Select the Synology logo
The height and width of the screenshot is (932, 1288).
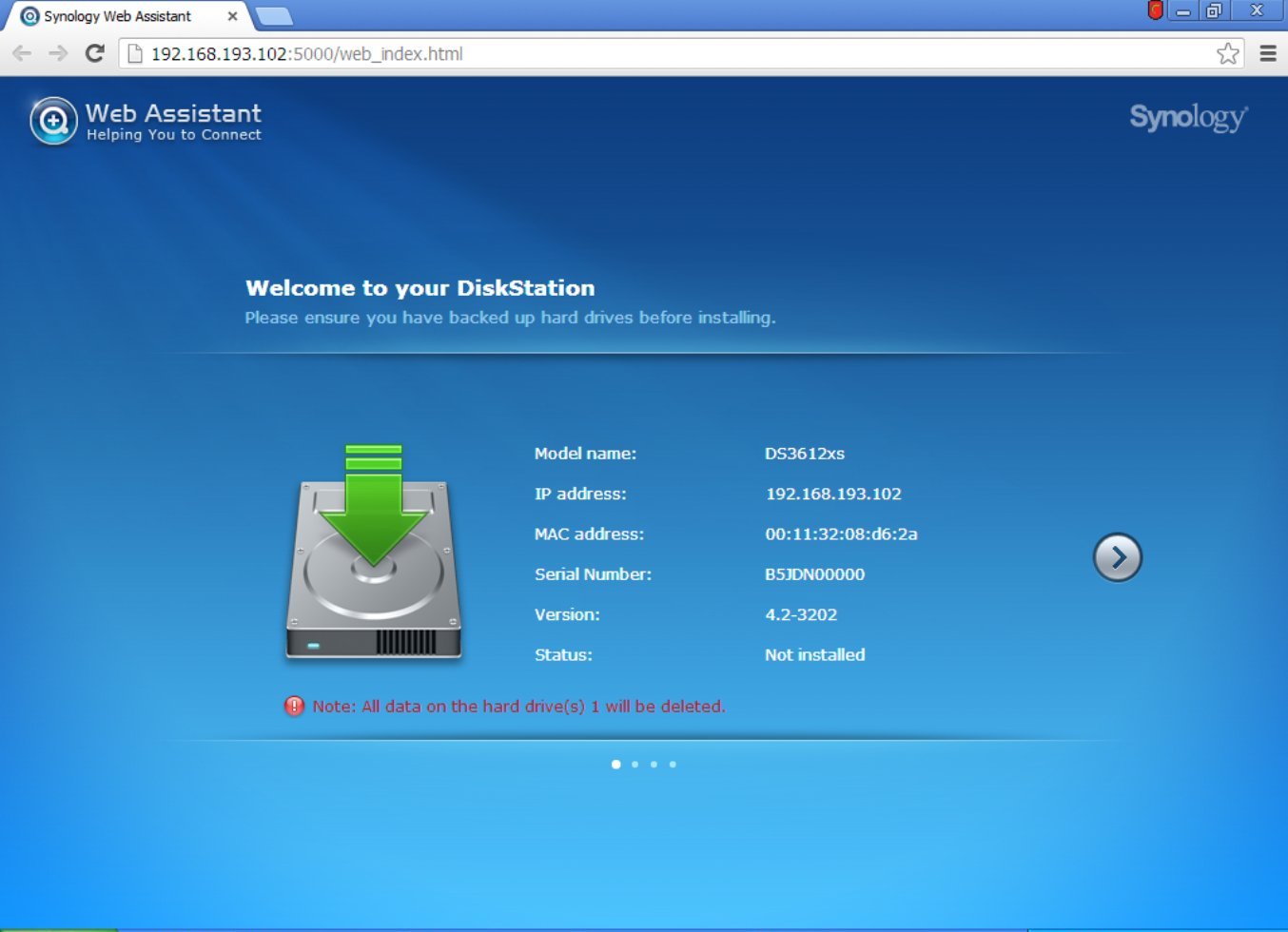pos(1187,118)
